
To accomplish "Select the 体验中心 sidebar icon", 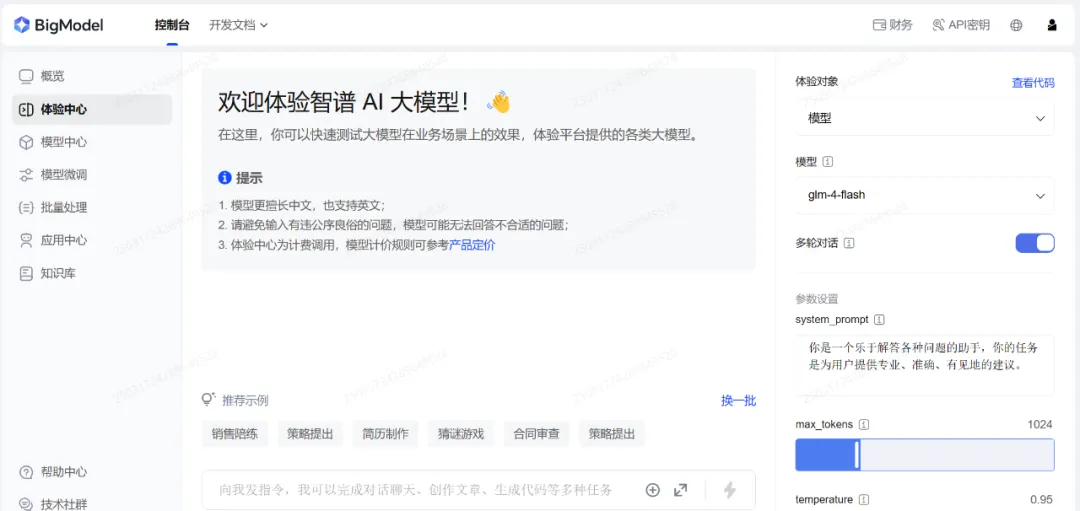I will (26, 110).
